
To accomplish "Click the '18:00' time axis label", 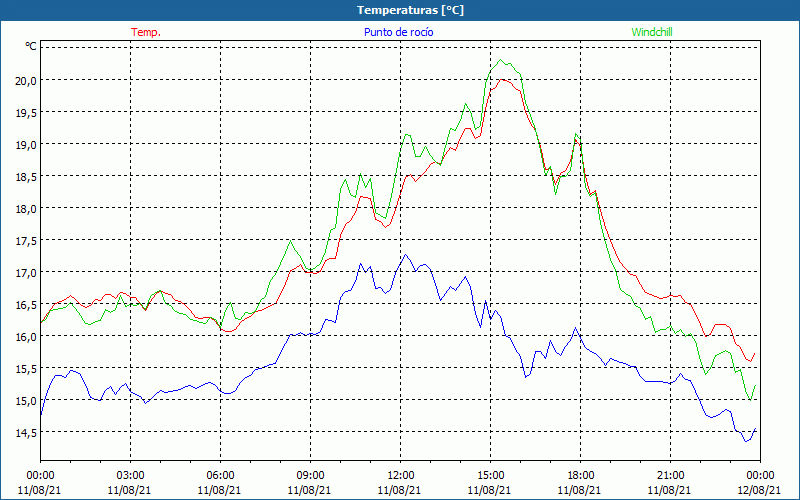I will pyautogui.click(x=581, y=476).
